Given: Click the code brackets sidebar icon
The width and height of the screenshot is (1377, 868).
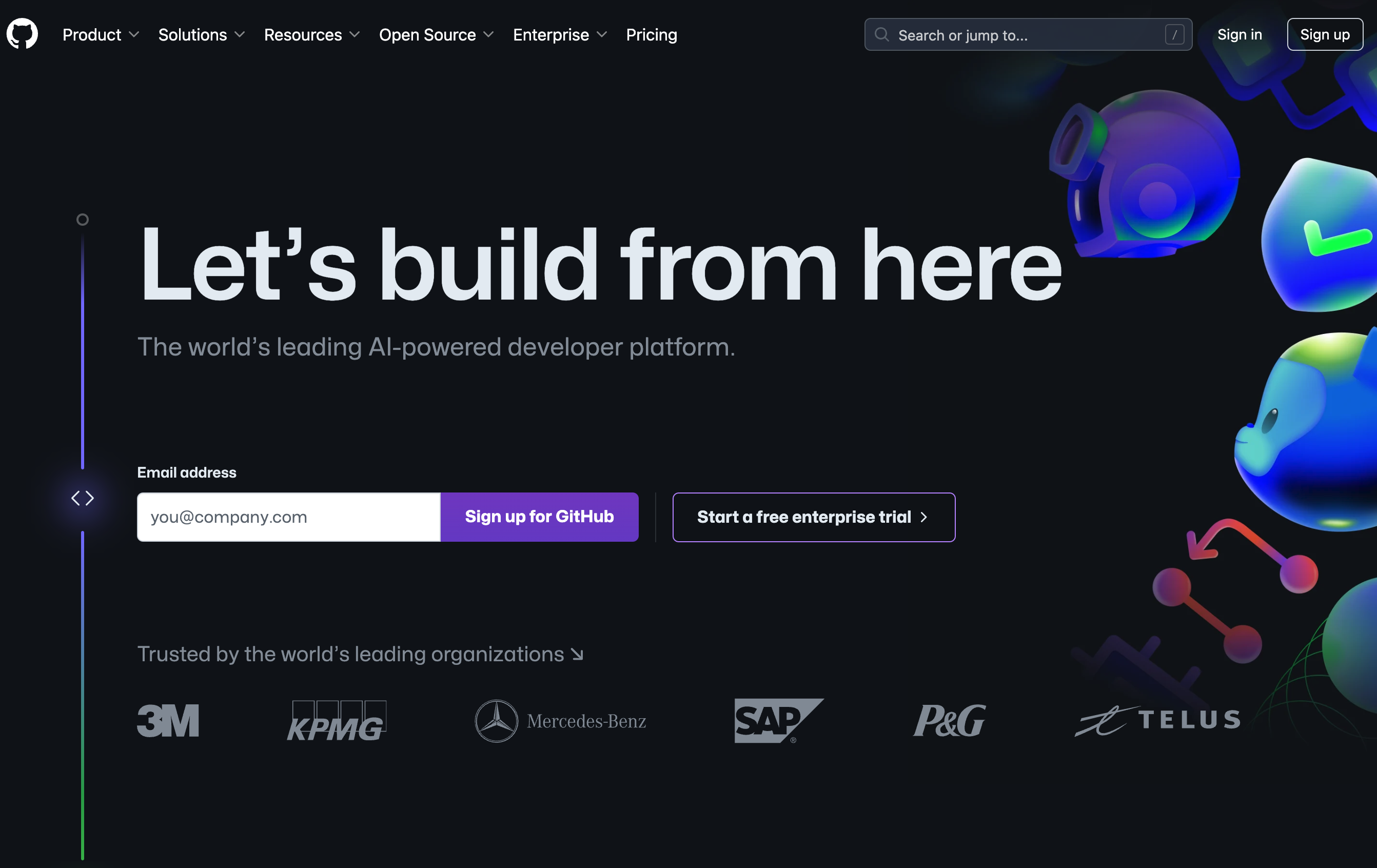Looking at the screenshot, I should click(x=82, y=497).
